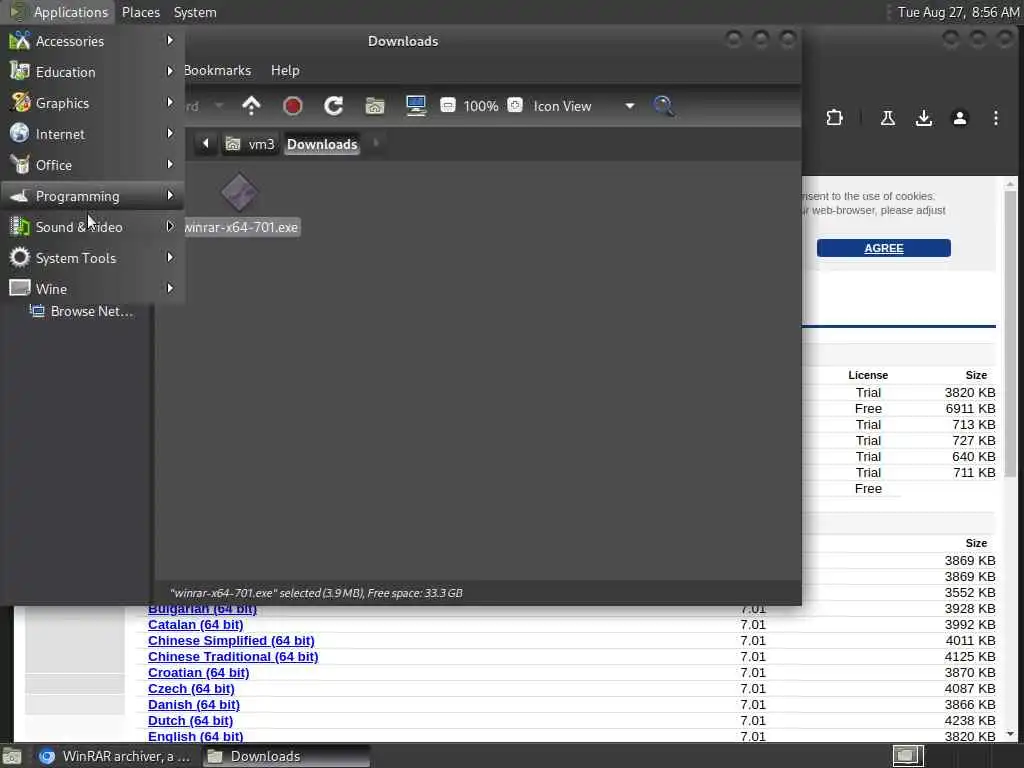Open the Internet submenu

click(92, 134)
